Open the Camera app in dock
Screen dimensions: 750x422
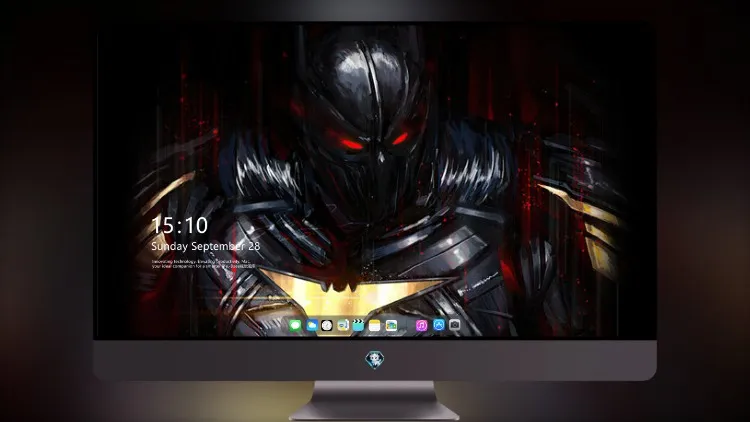[454, 325]
